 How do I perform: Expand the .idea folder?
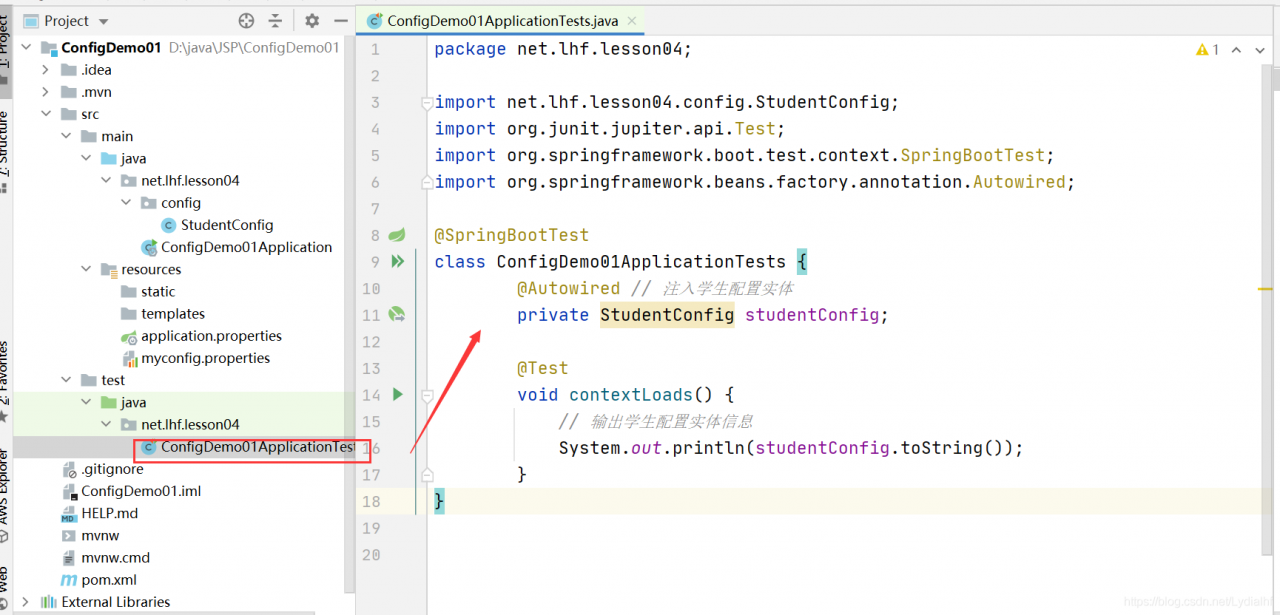tap(45, 70)
